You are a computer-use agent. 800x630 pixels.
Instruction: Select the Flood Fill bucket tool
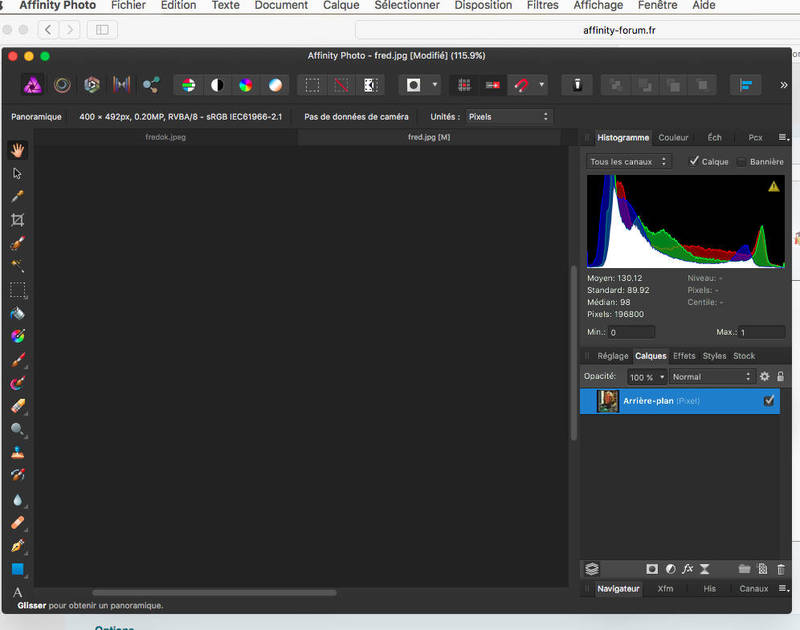(x=17, y=313)
